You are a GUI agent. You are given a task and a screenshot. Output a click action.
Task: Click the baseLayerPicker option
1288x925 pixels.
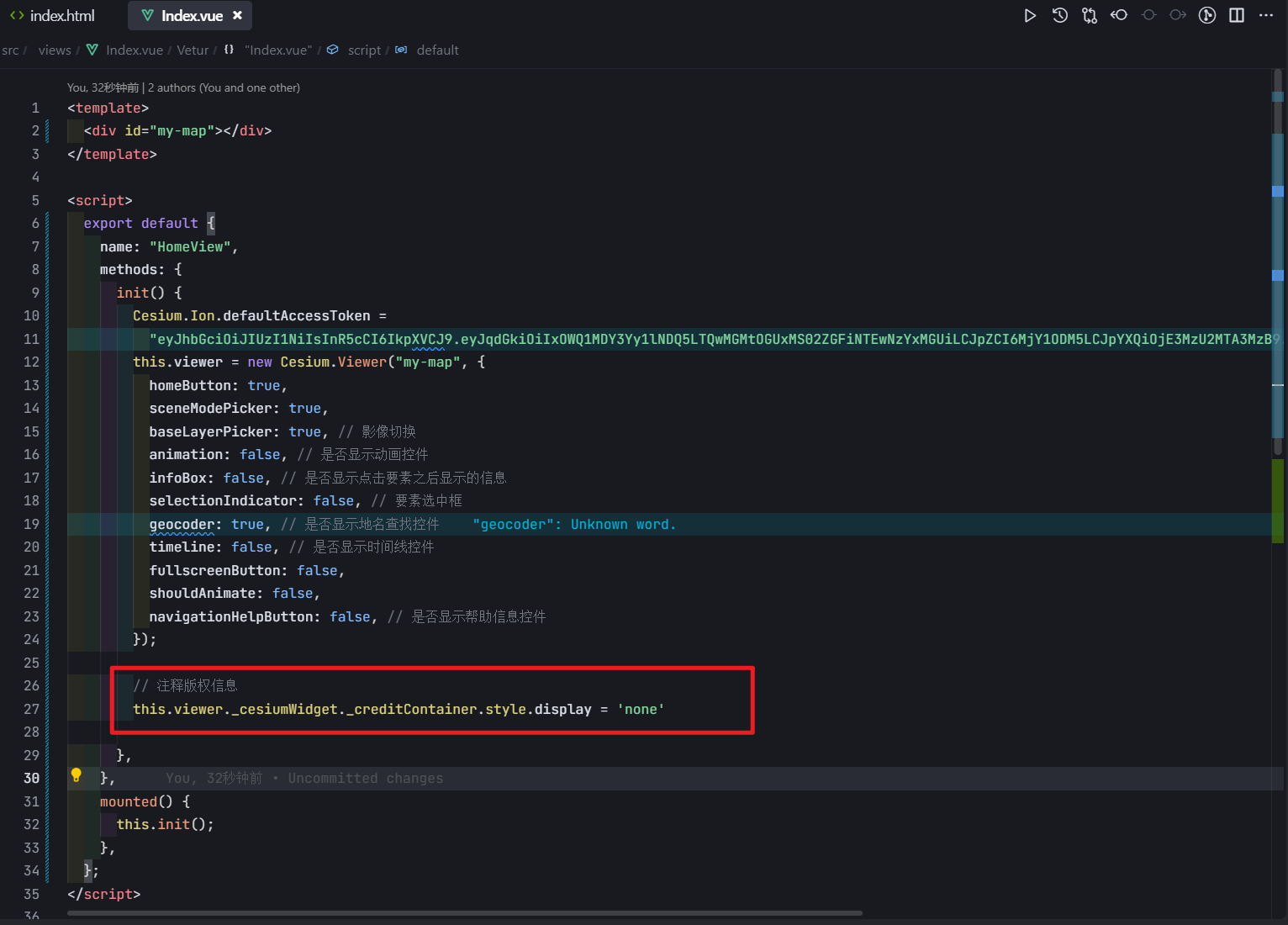tap(210, 432)
